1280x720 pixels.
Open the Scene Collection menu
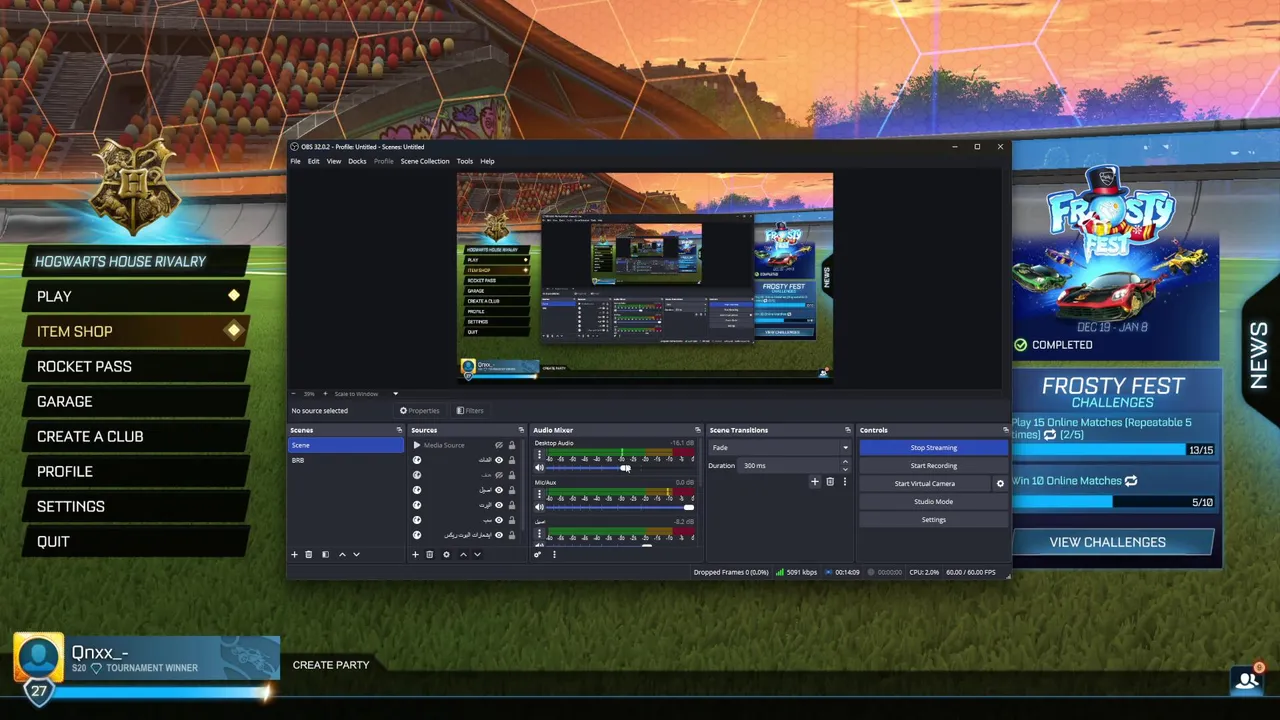425,161
